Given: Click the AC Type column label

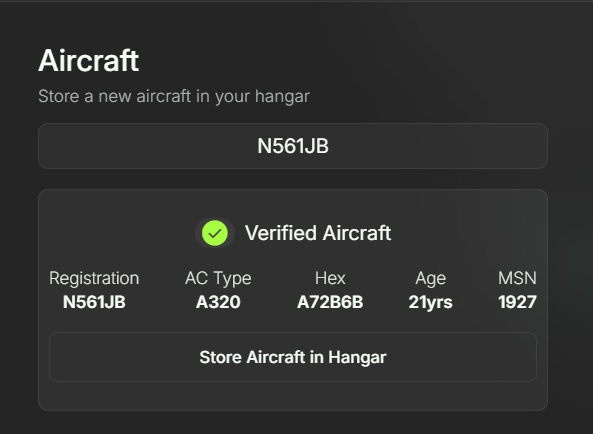Looking at the screenshot, I should 218,279.
